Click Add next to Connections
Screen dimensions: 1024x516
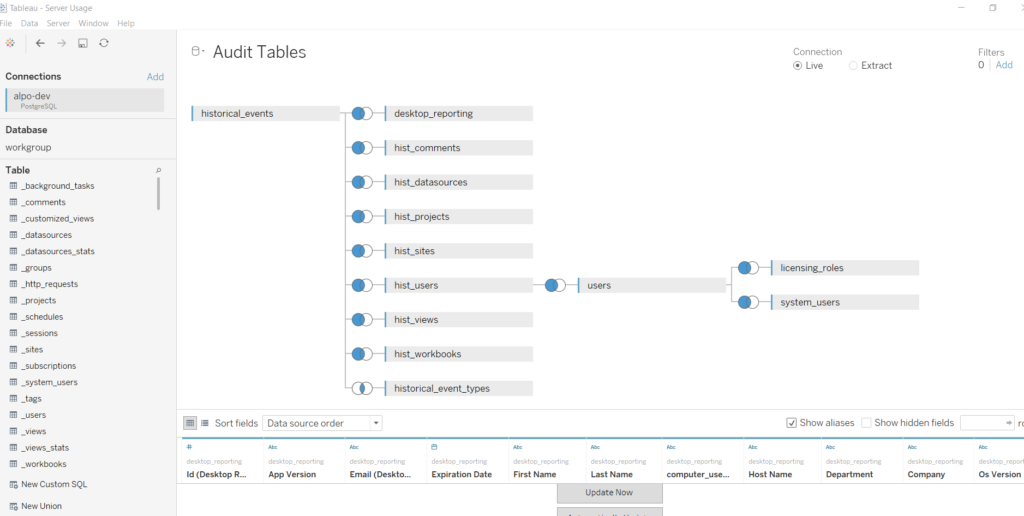pyautogui.click(x=155, y=77)
